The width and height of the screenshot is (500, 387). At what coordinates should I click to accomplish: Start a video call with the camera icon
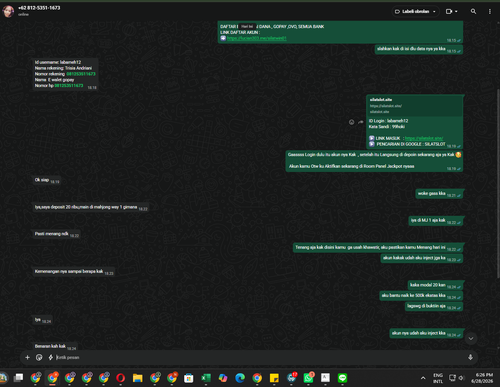449,11
